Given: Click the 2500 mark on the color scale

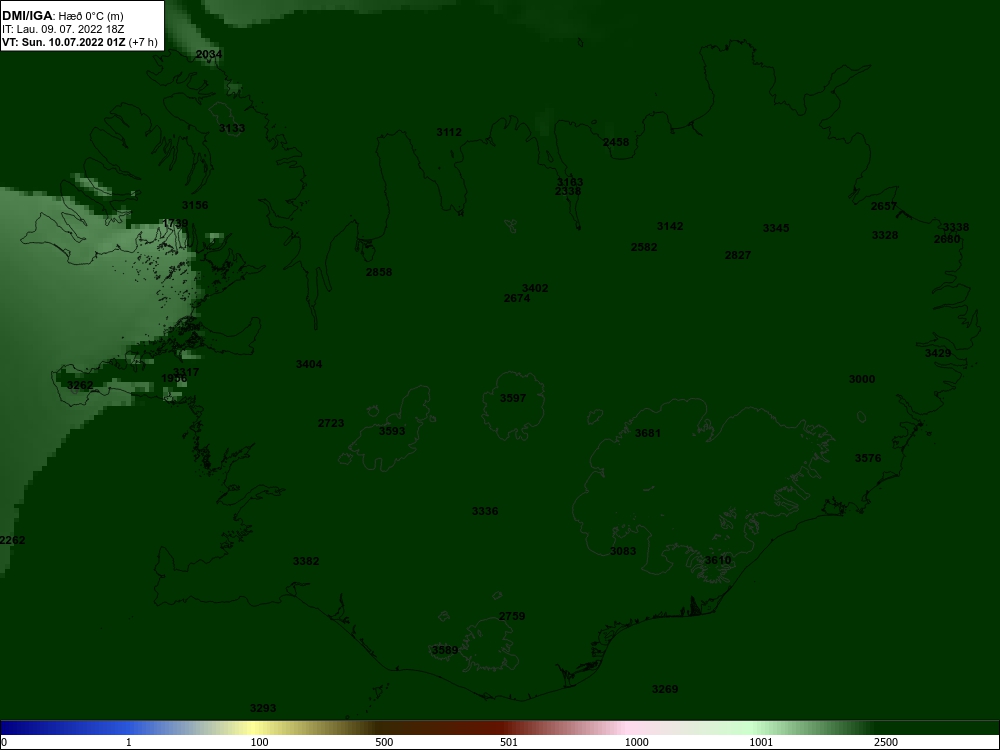Looking at the screenshot, I should click(x=886, y=742).
